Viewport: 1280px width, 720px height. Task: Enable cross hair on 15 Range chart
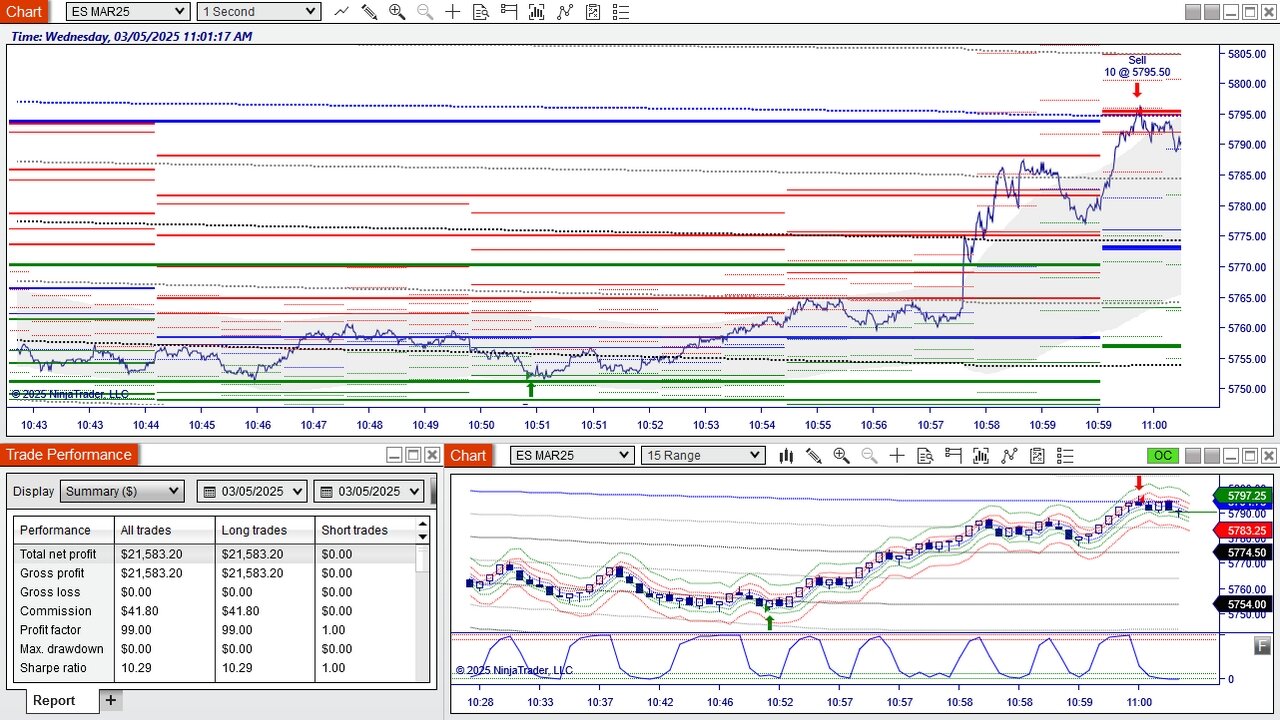[897, 456]
